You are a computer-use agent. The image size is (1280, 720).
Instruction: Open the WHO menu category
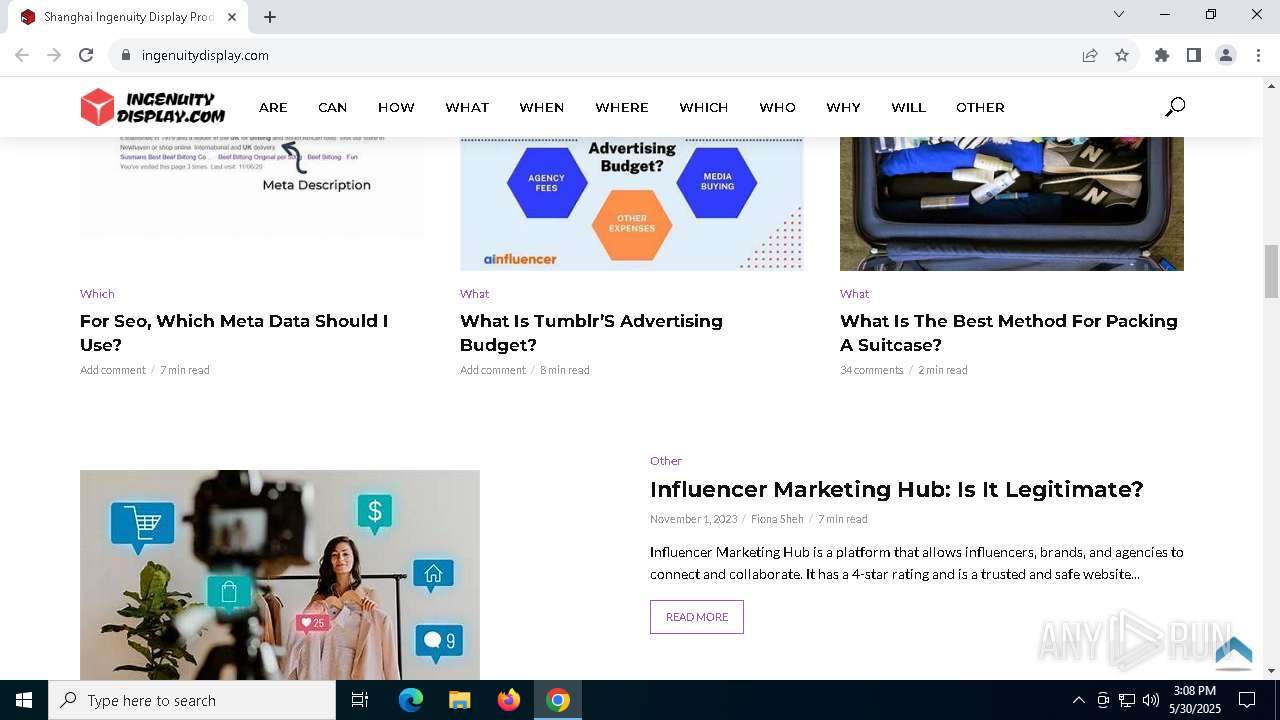(x=777, y=107)
